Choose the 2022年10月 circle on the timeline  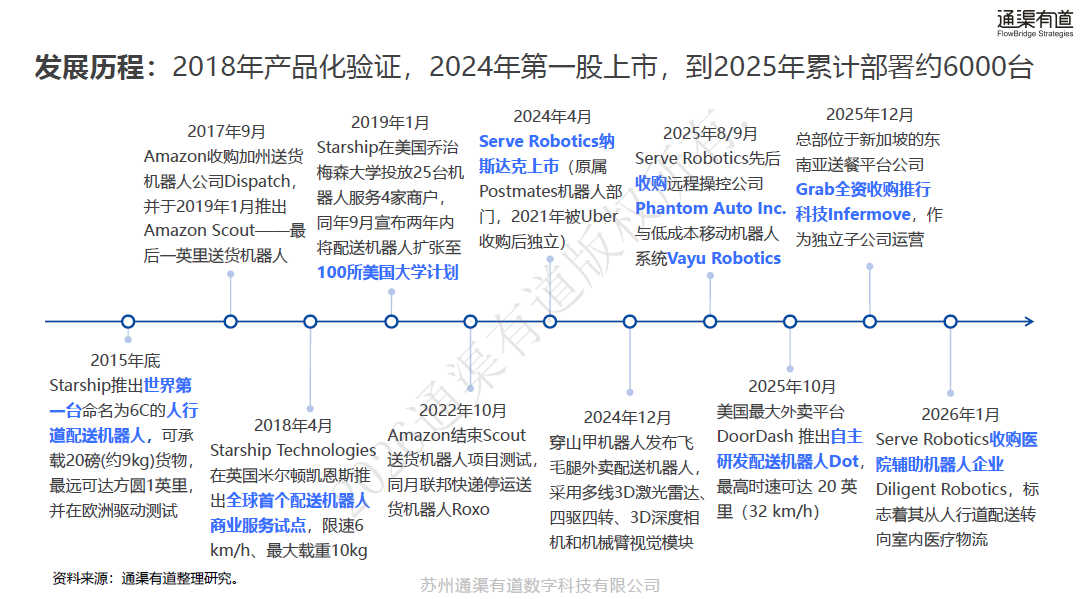[x=470, y=322]
